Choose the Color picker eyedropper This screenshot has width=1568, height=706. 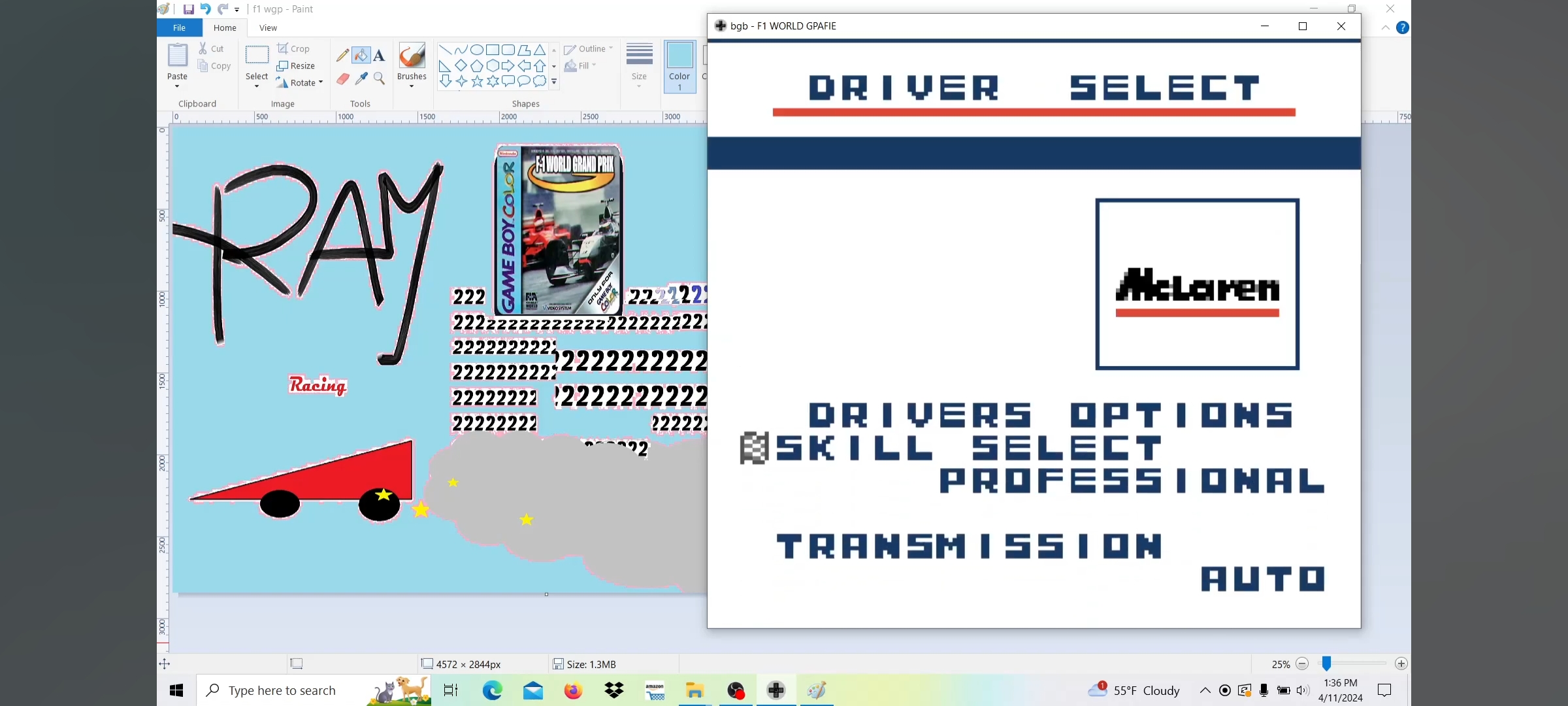[x=361, y=79]
